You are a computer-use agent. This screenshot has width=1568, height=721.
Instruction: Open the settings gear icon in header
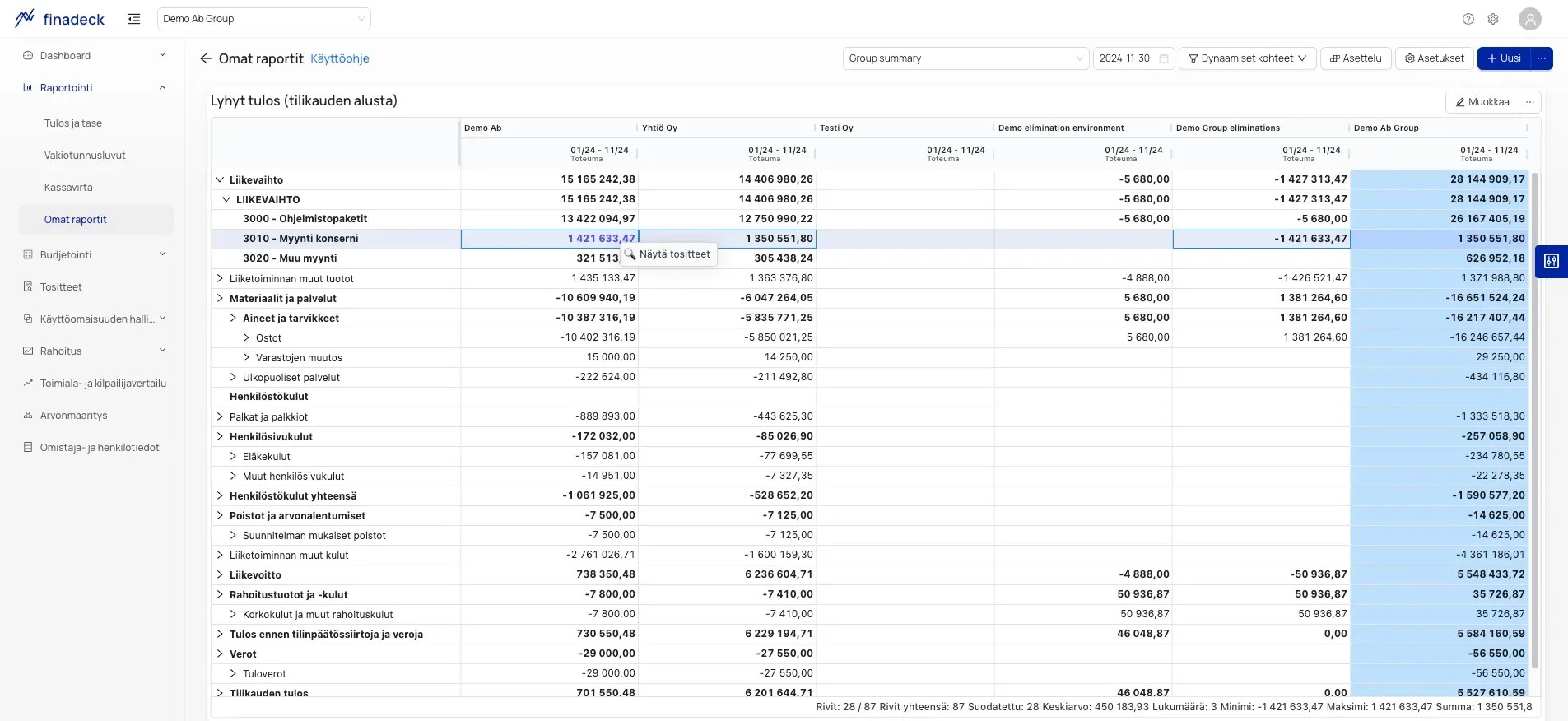click(1493, 19)
